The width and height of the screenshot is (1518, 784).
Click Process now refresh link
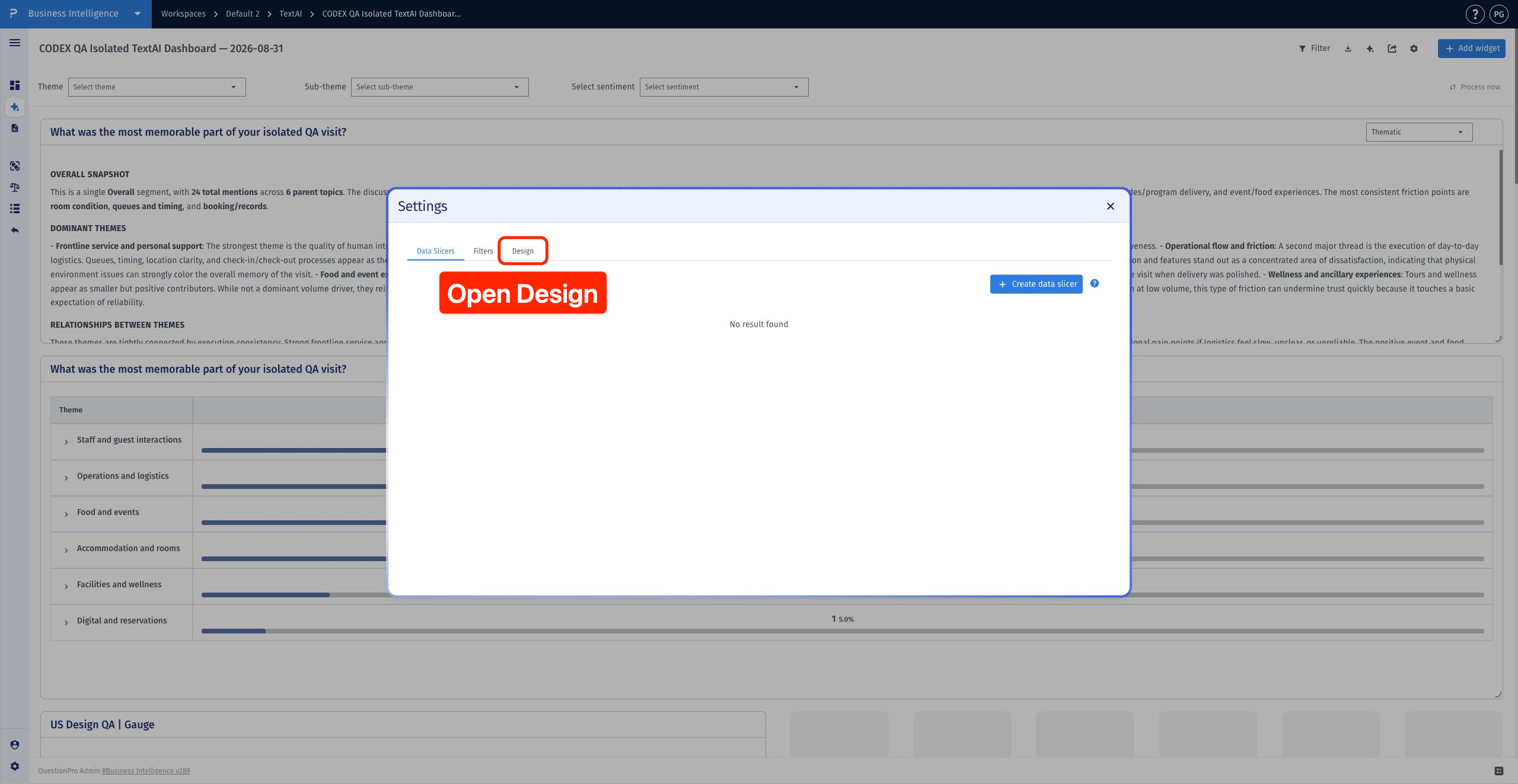click(1475, 87)
